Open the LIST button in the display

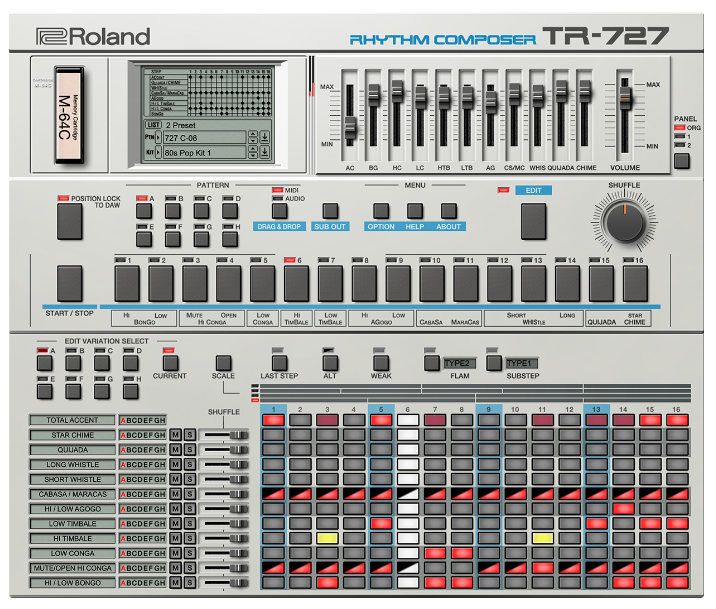153,125
